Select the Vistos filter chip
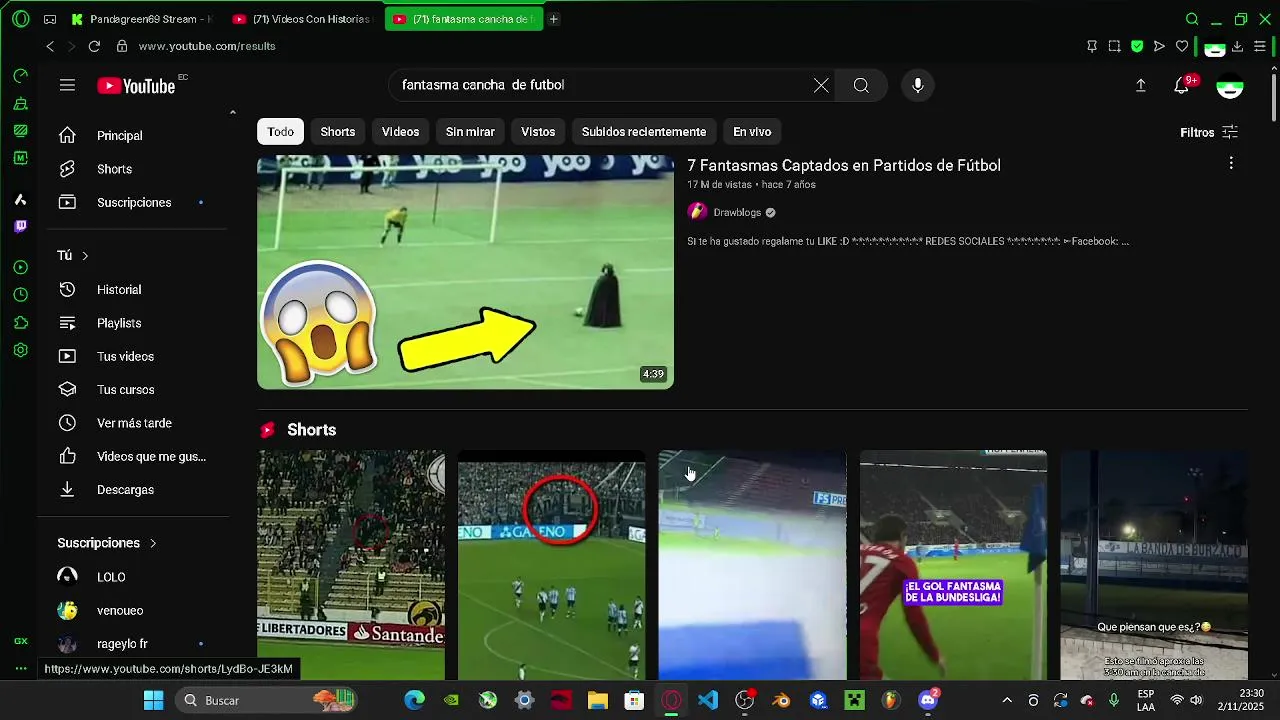This screenshot has width=1280, height=720. click(538, 132)
